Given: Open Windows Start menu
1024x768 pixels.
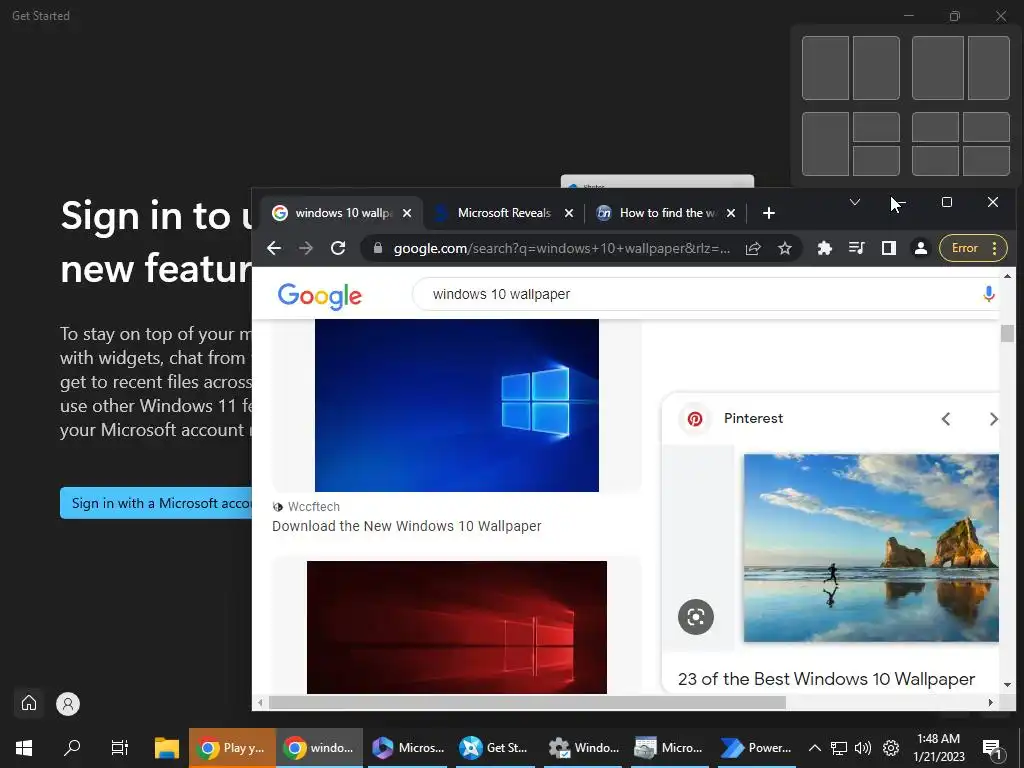Looking at the screenshot, I should (24, 748).
